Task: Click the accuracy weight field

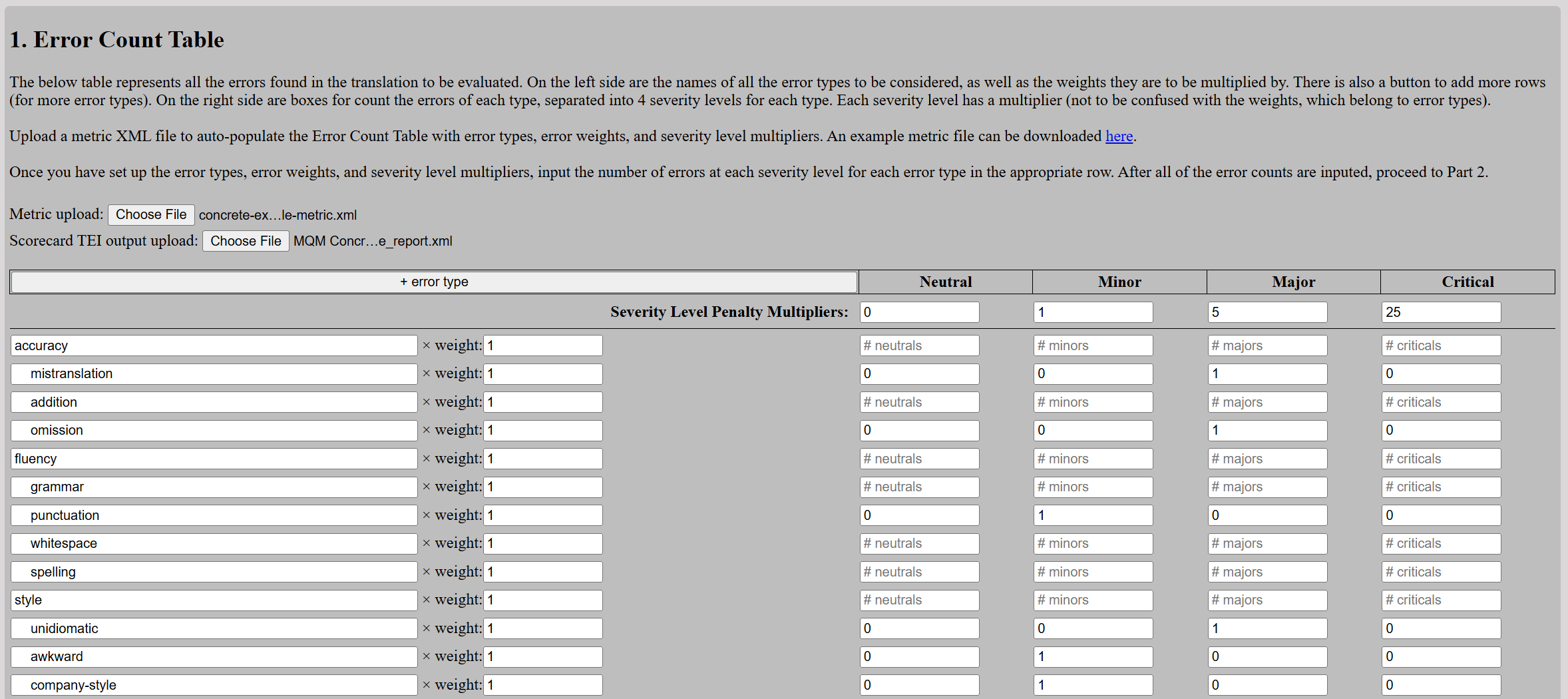Action: (x=543, y=346)
